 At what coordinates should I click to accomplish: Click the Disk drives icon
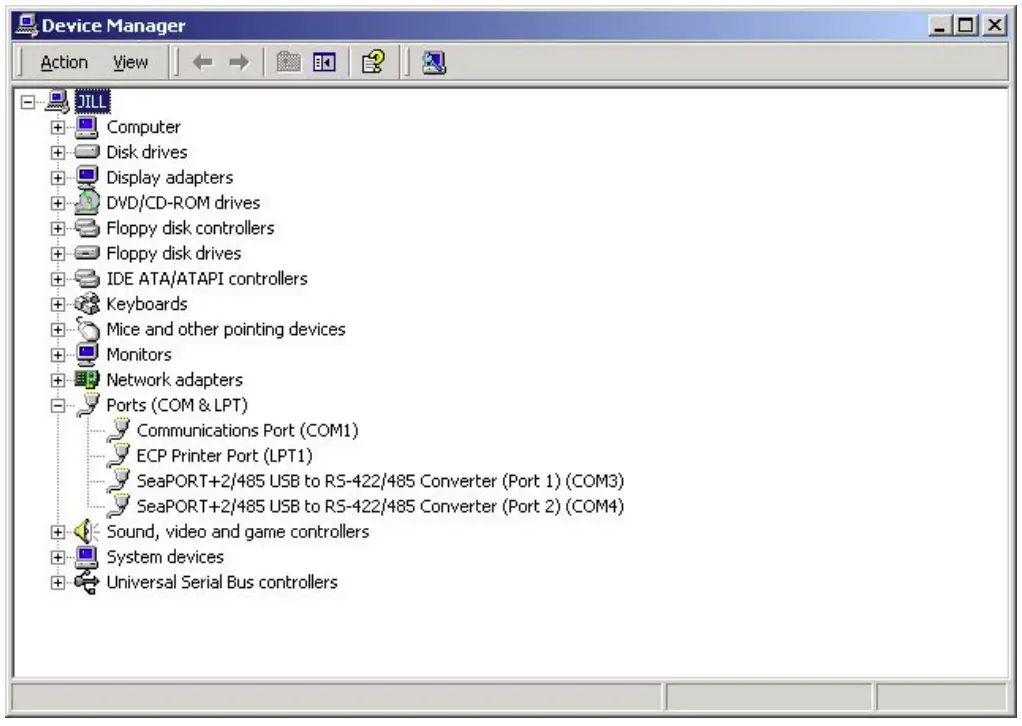coord(87,152)
